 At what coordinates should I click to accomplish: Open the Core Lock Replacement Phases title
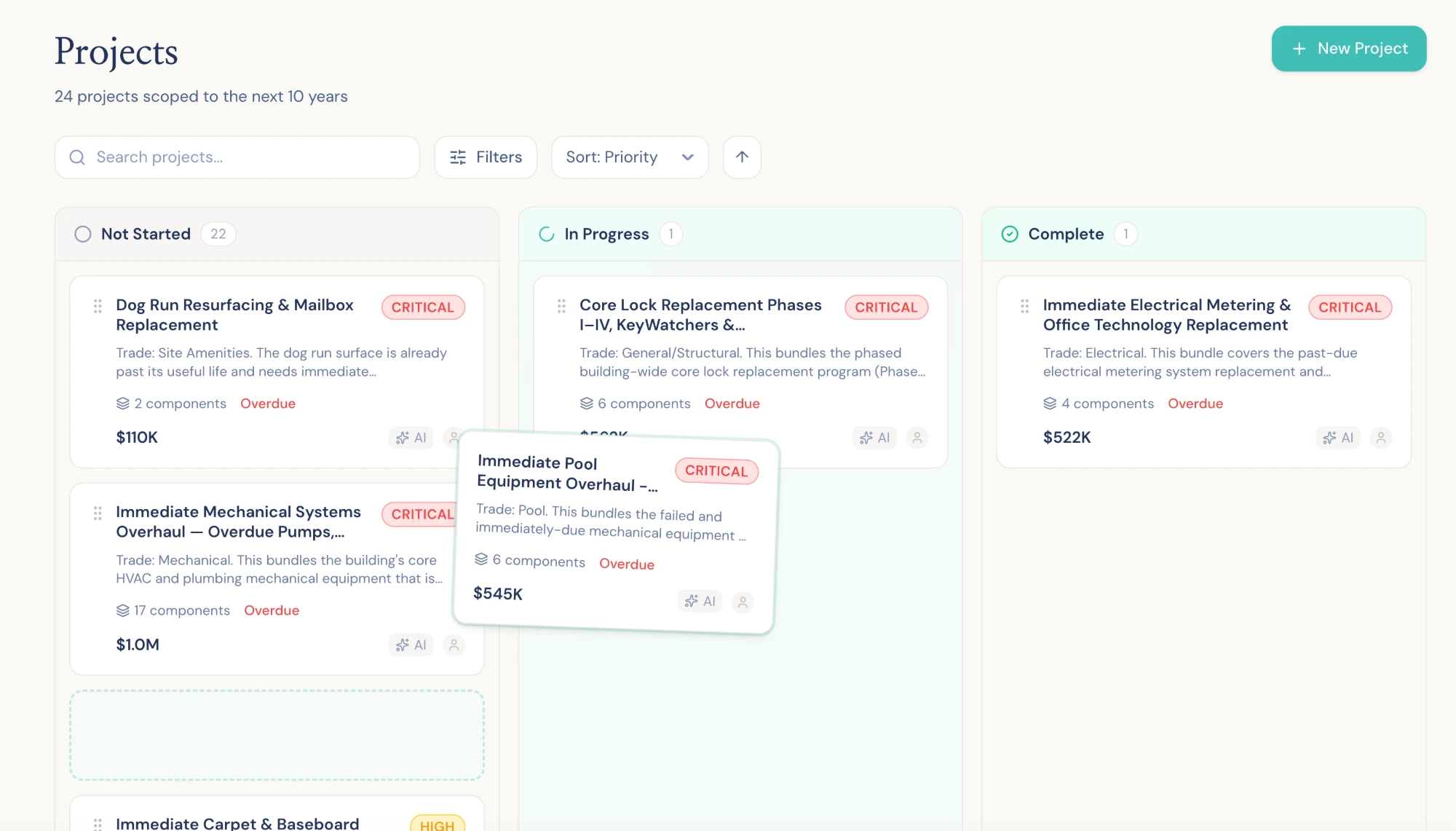click(700, 315)
